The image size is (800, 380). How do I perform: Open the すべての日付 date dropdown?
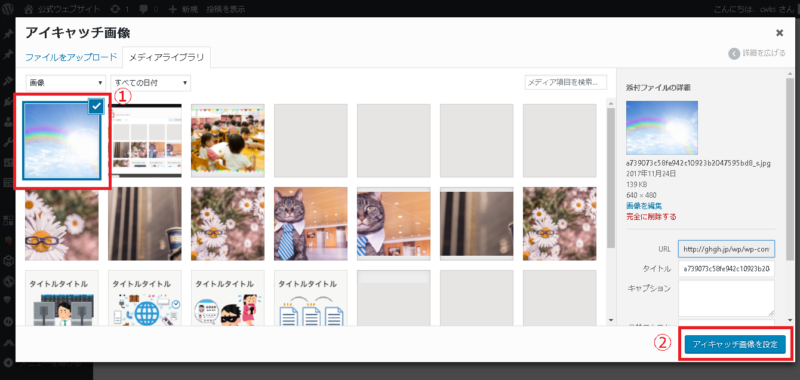(151, 83)
